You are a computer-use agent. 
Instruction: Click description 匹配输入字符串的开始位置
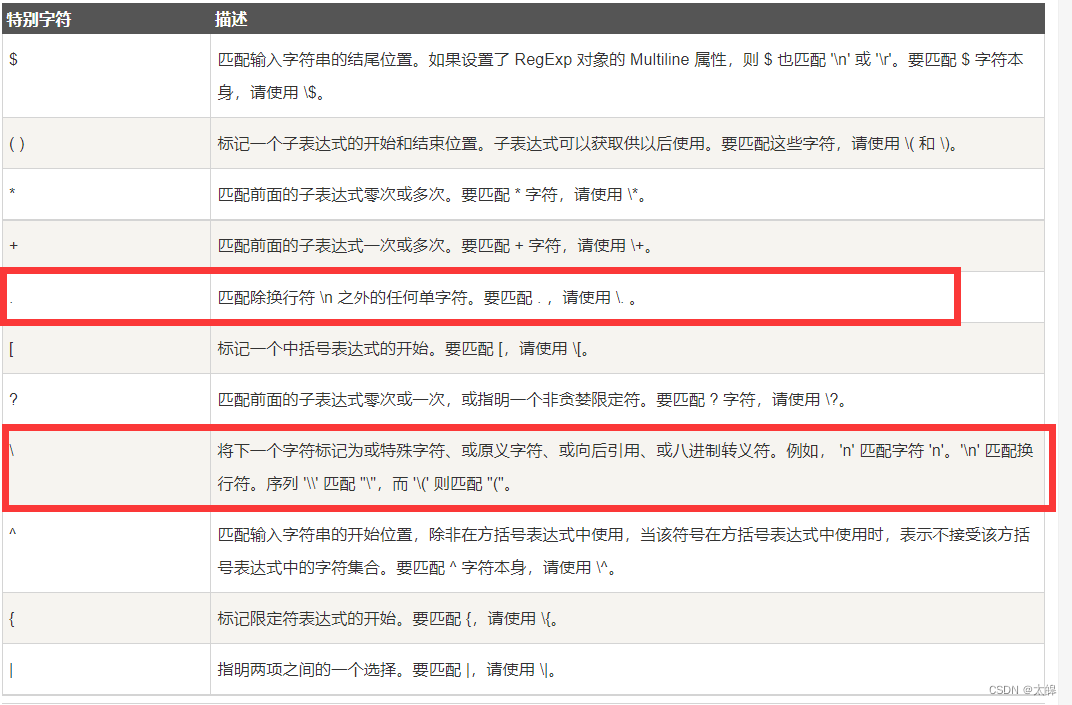tap(624, 551)
